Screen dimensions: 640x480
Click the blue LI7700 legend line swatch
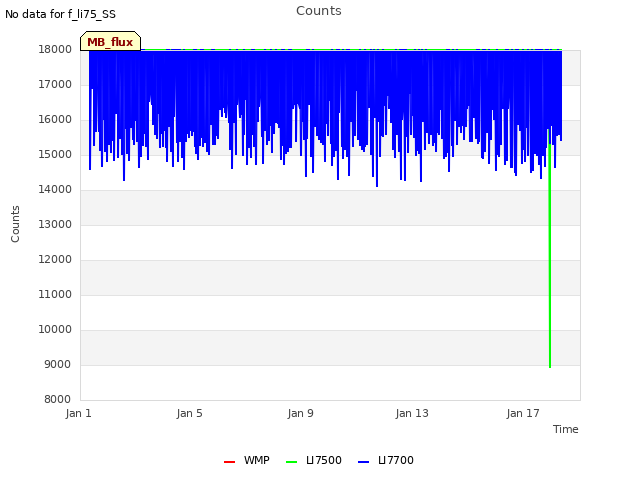coord(363,462)
